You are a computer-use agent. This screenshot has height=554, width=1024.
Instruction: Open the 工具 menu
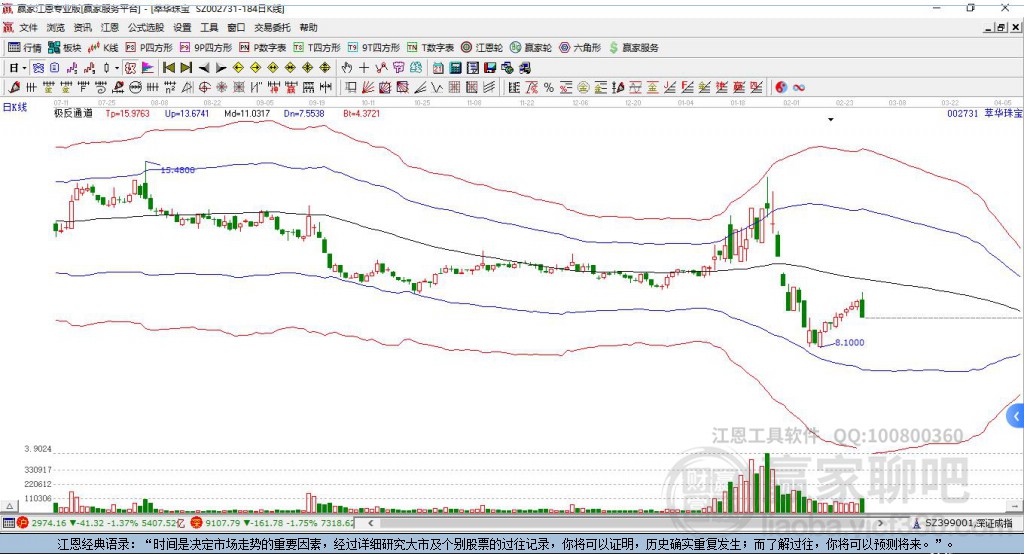pos(209,27)
